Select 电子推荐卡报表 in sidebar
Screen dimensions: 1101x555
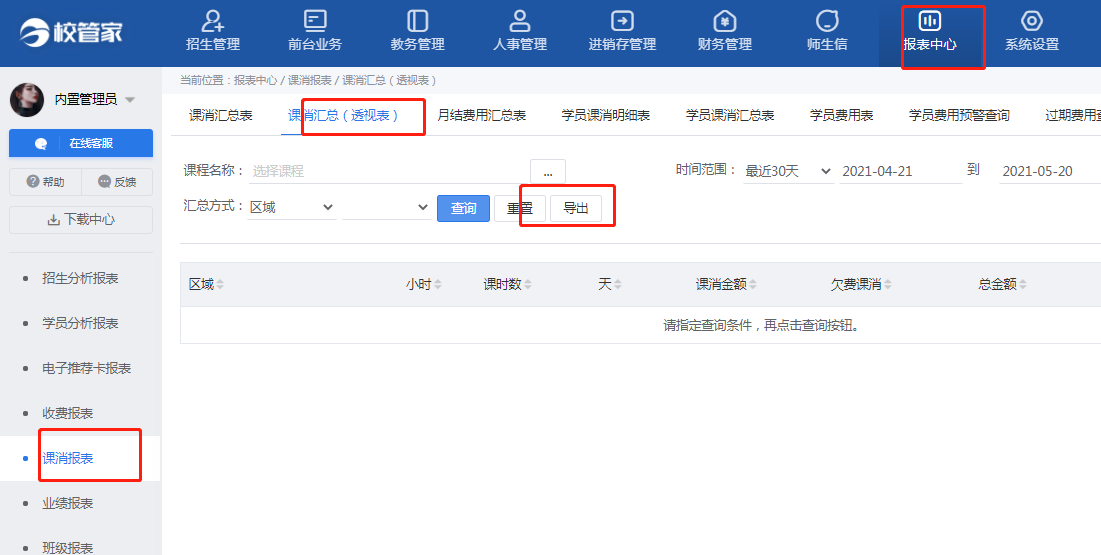click(x=86, y=368)
